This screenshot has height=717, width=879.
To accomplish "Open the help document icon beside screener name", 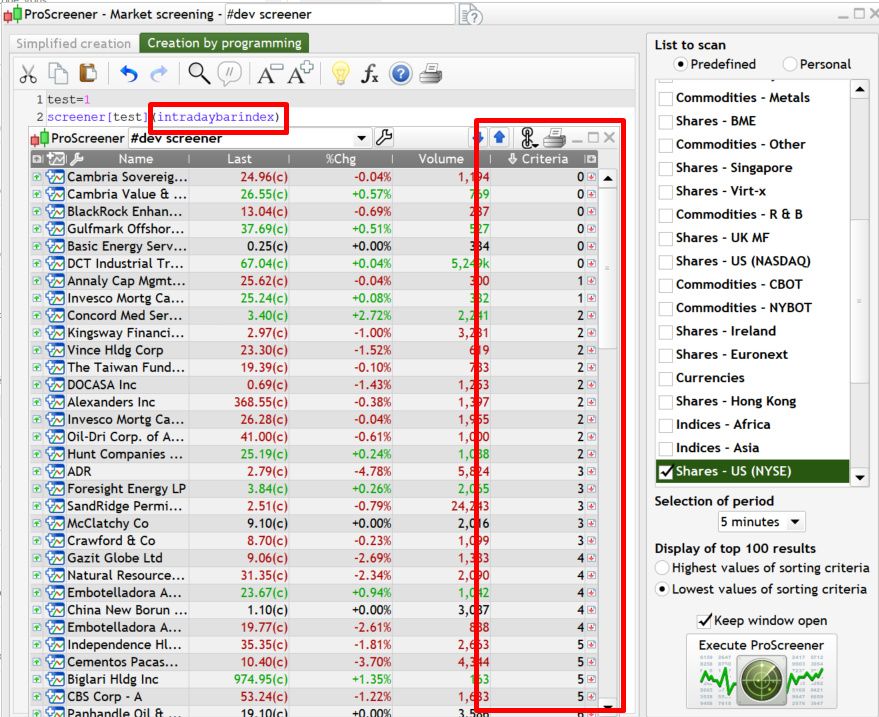I will [471, 15].
